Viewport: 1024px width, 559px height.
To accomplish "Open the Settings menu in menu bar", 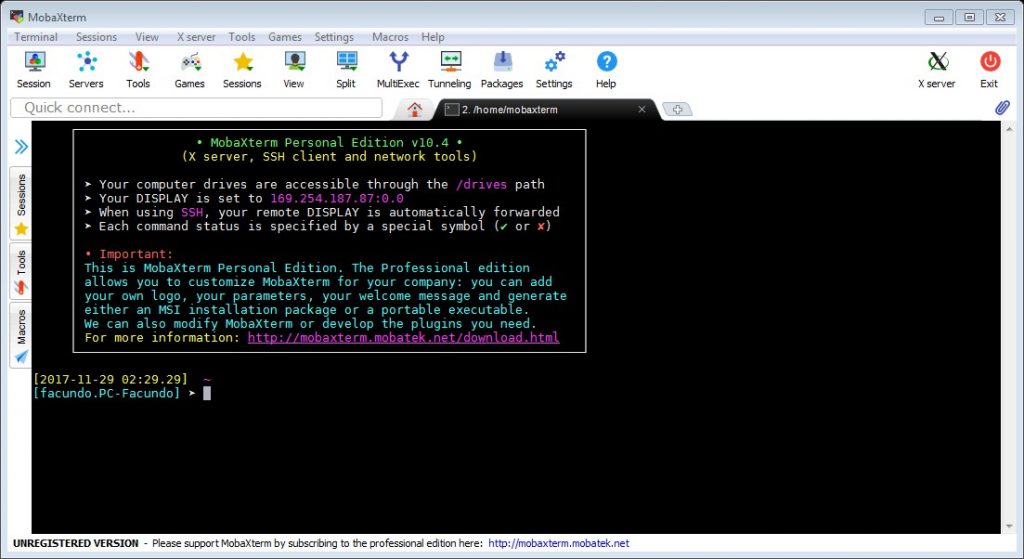I will click(334, 37).
